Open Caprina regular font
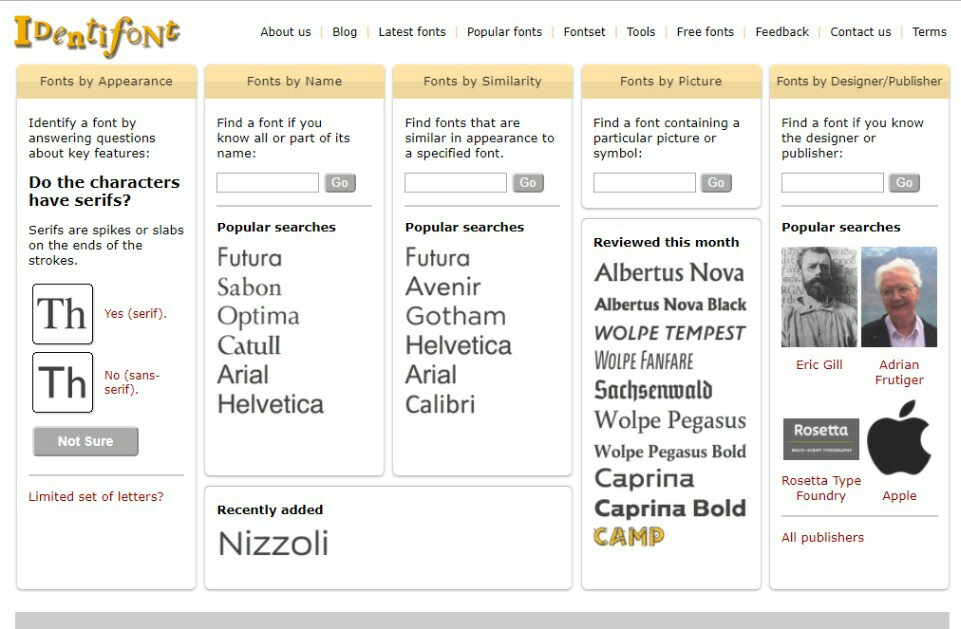This screenshot has height=629, width=961. click(x=644, y=478)
